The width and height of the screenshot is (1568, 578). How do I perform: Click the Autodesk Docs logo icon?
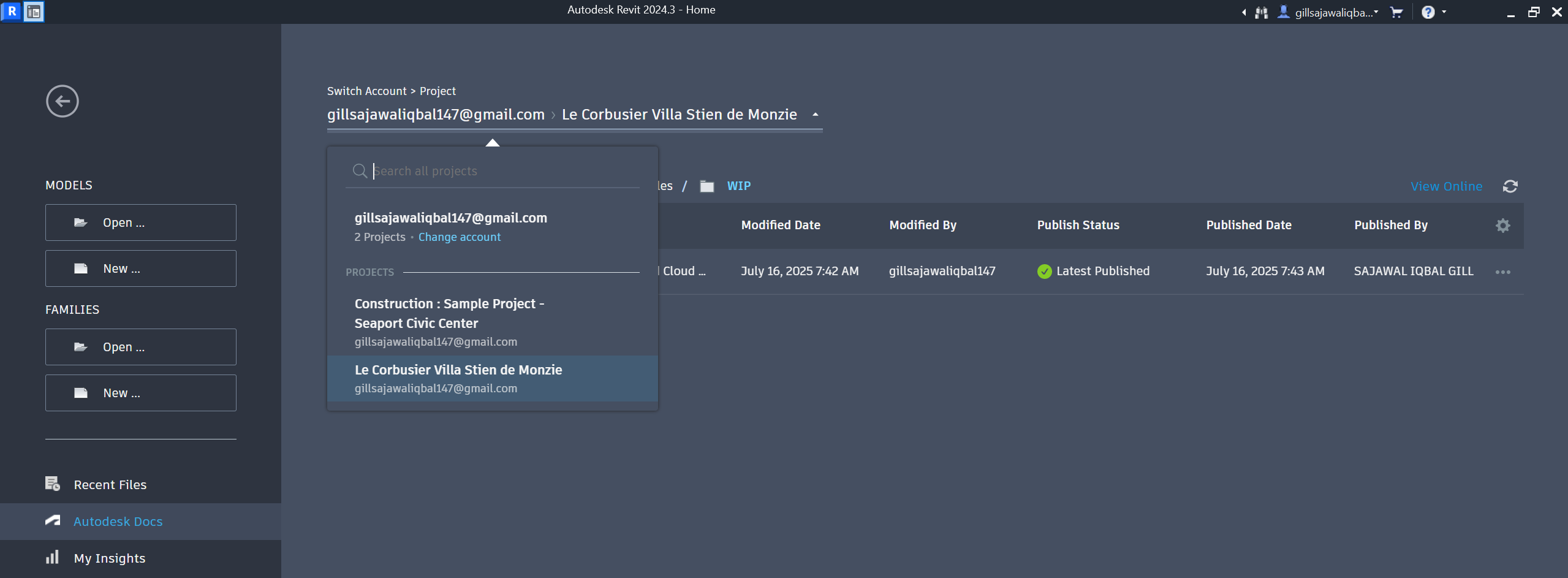coord(53,520)
